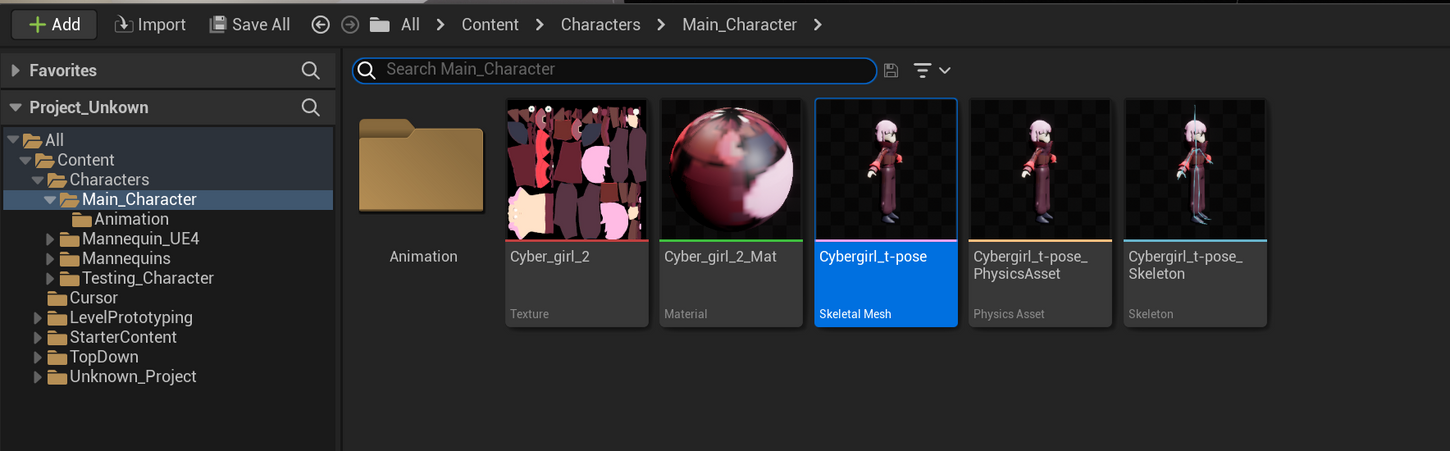This screenshot has height=451, width=1450.
Task: Click the forward navigation arrow icon
Action: pos(350,25)
